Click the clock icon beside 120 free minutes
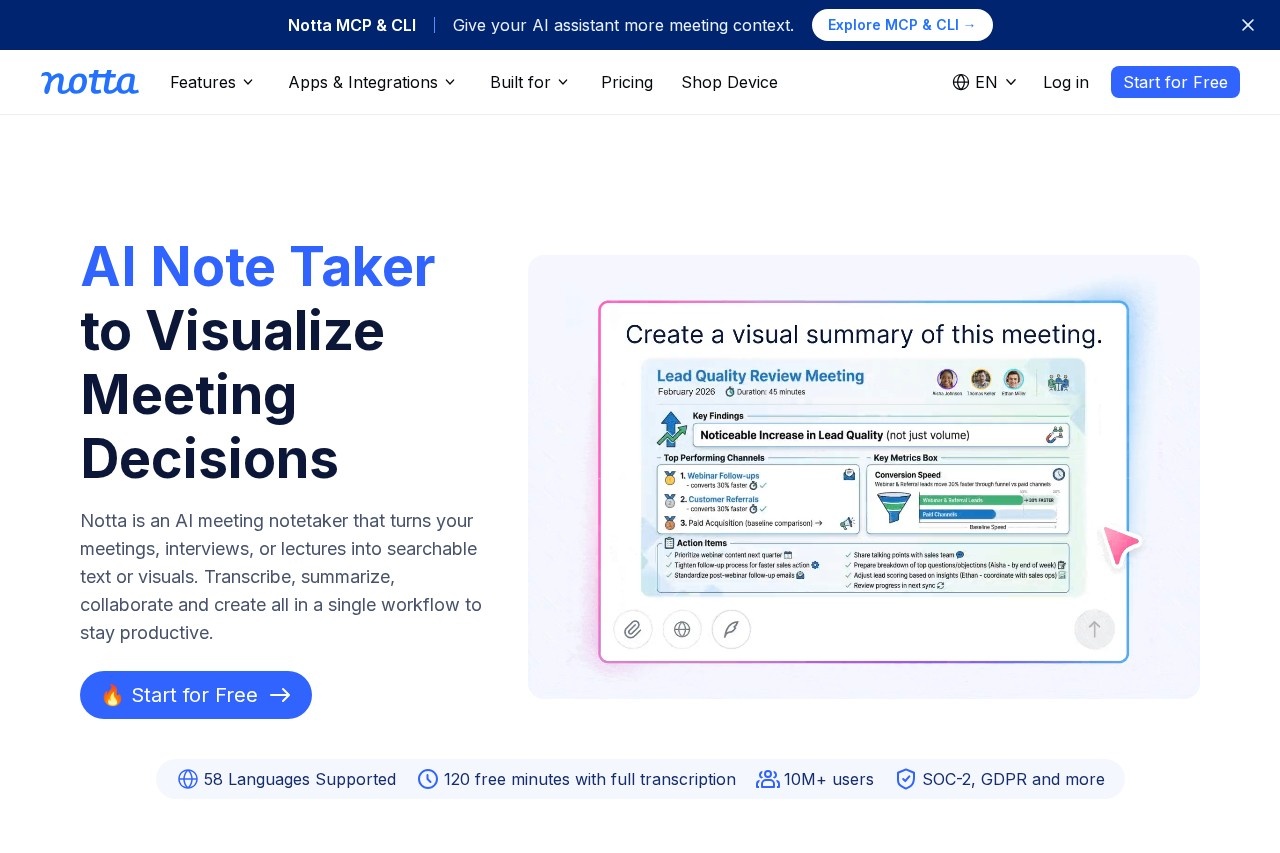This screenshot has height=853, width=1280. [x=428, y=779]
